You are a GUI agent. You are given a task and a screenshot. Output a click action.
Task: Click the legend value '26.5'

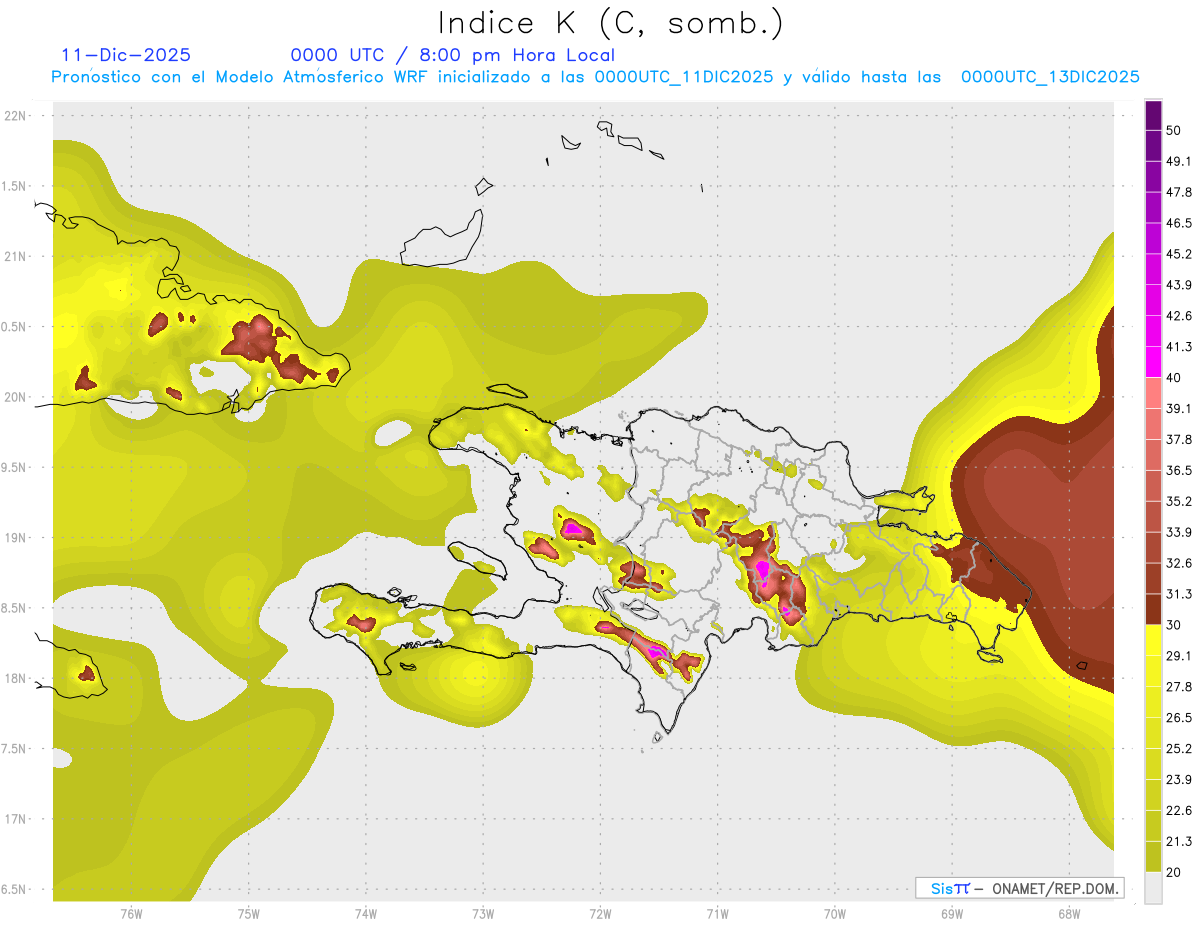1179,718
